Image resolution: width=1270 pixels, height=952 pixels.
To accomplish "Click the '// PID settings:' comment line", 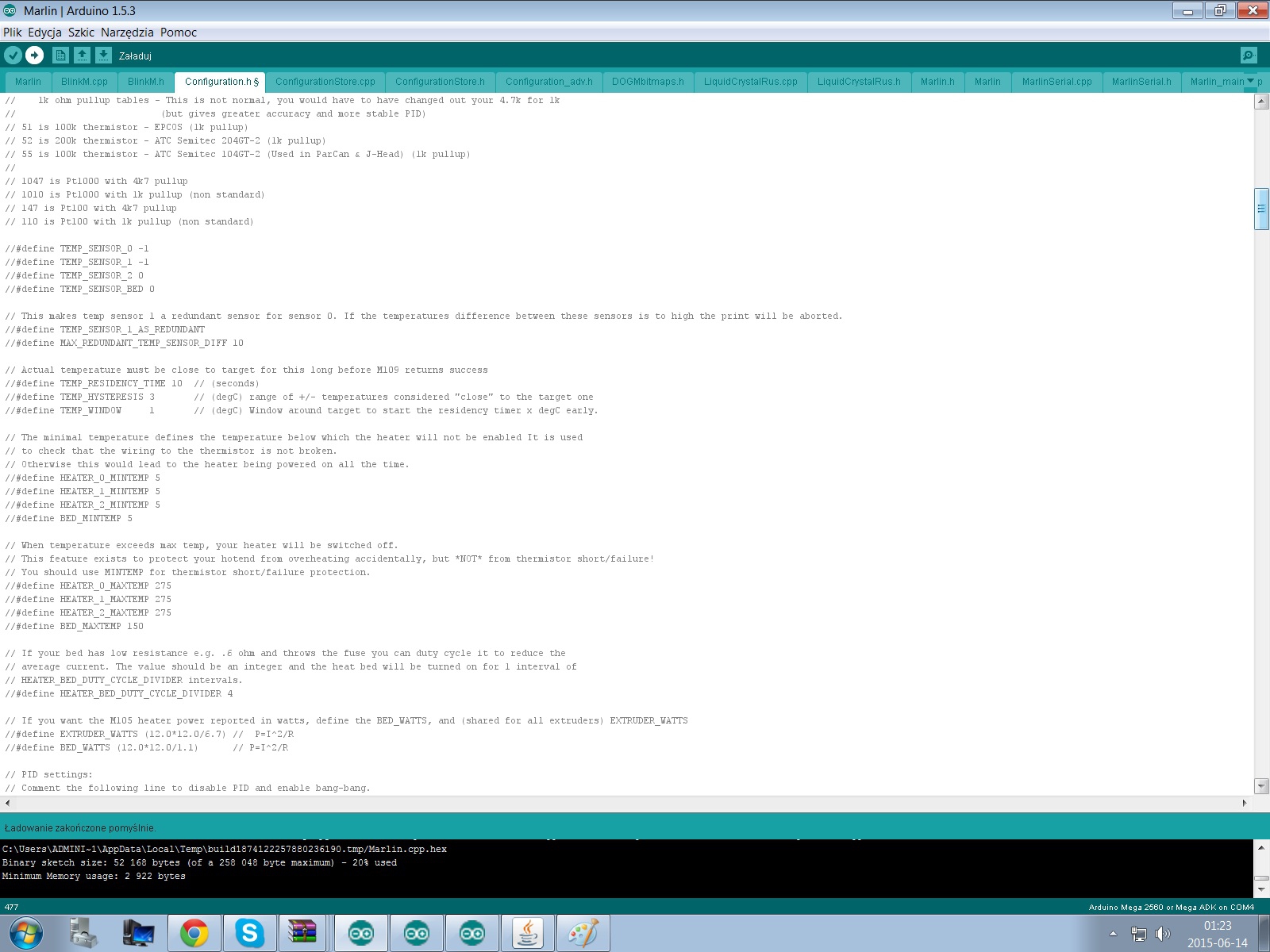I will pos(48,774).
